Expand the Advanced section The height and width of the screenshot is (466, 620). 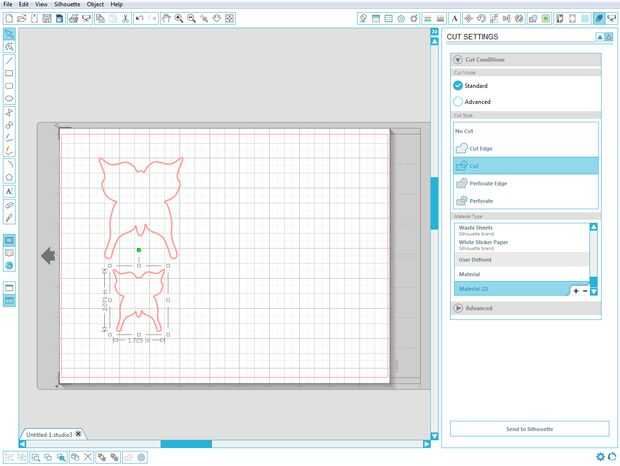pos(458,308)
